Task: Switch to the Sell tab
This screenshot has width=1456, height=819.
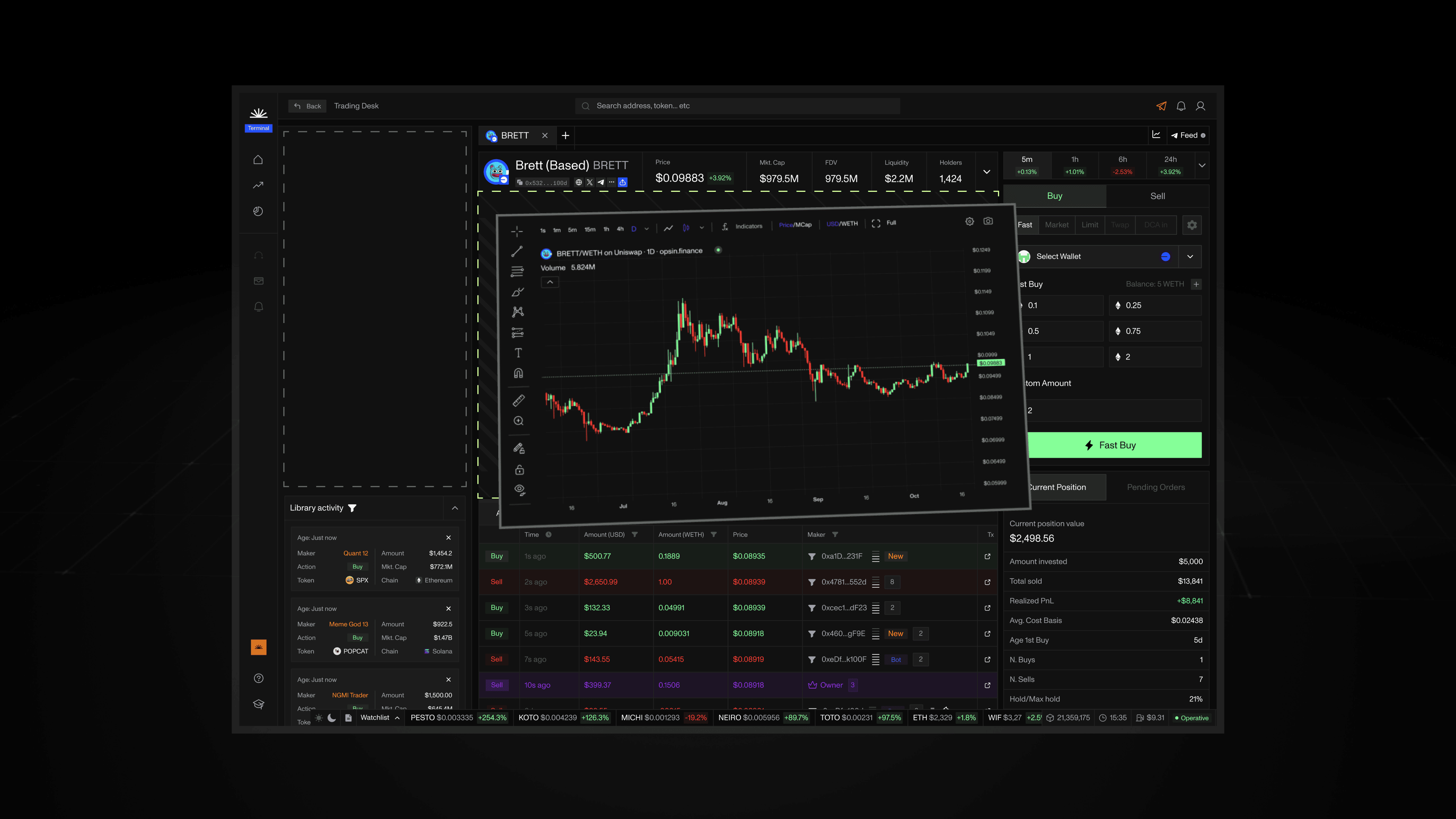Action: point(1157,196)
